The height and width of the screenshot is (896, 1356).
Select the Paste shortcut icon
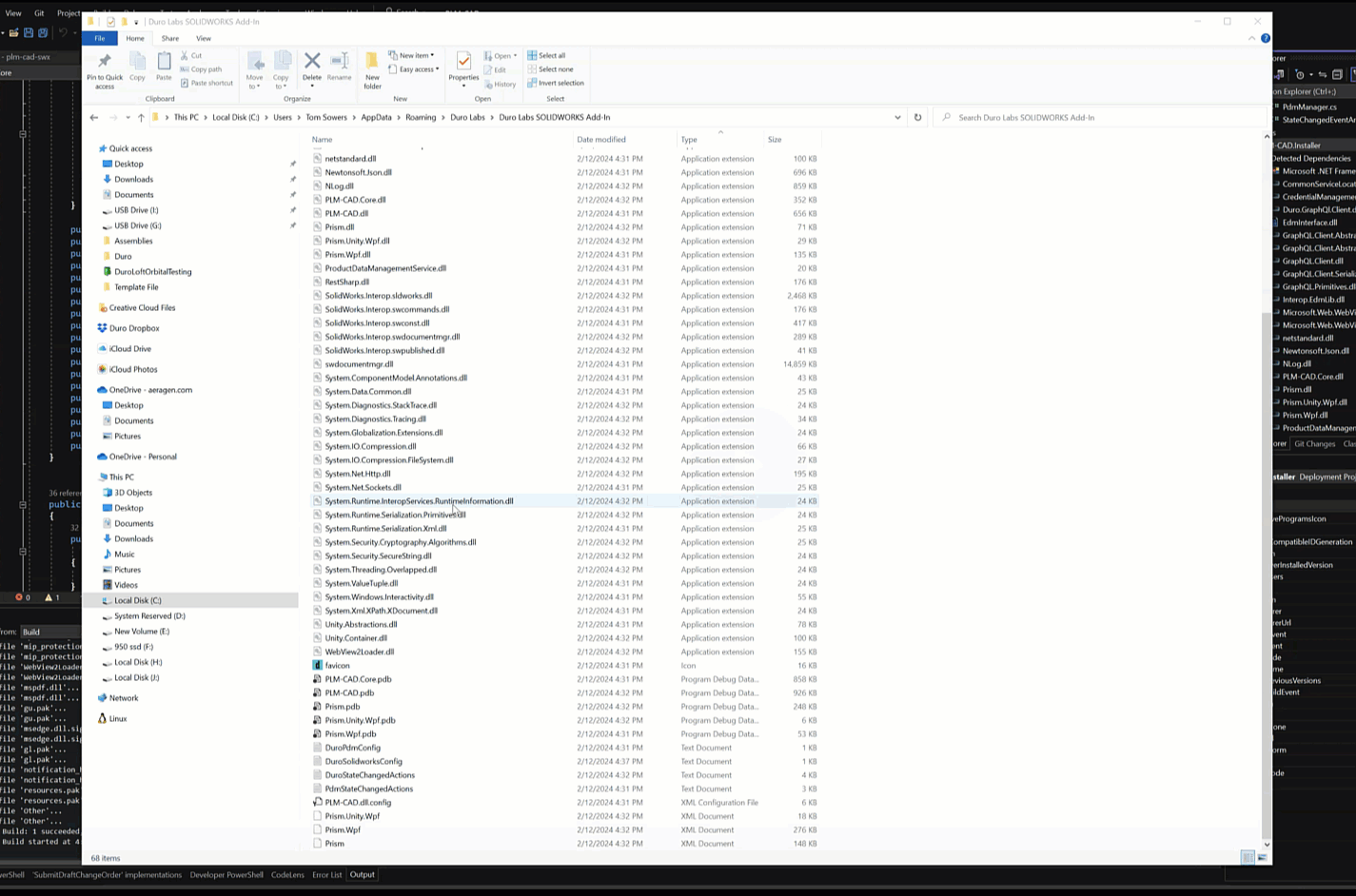point(207,83)
